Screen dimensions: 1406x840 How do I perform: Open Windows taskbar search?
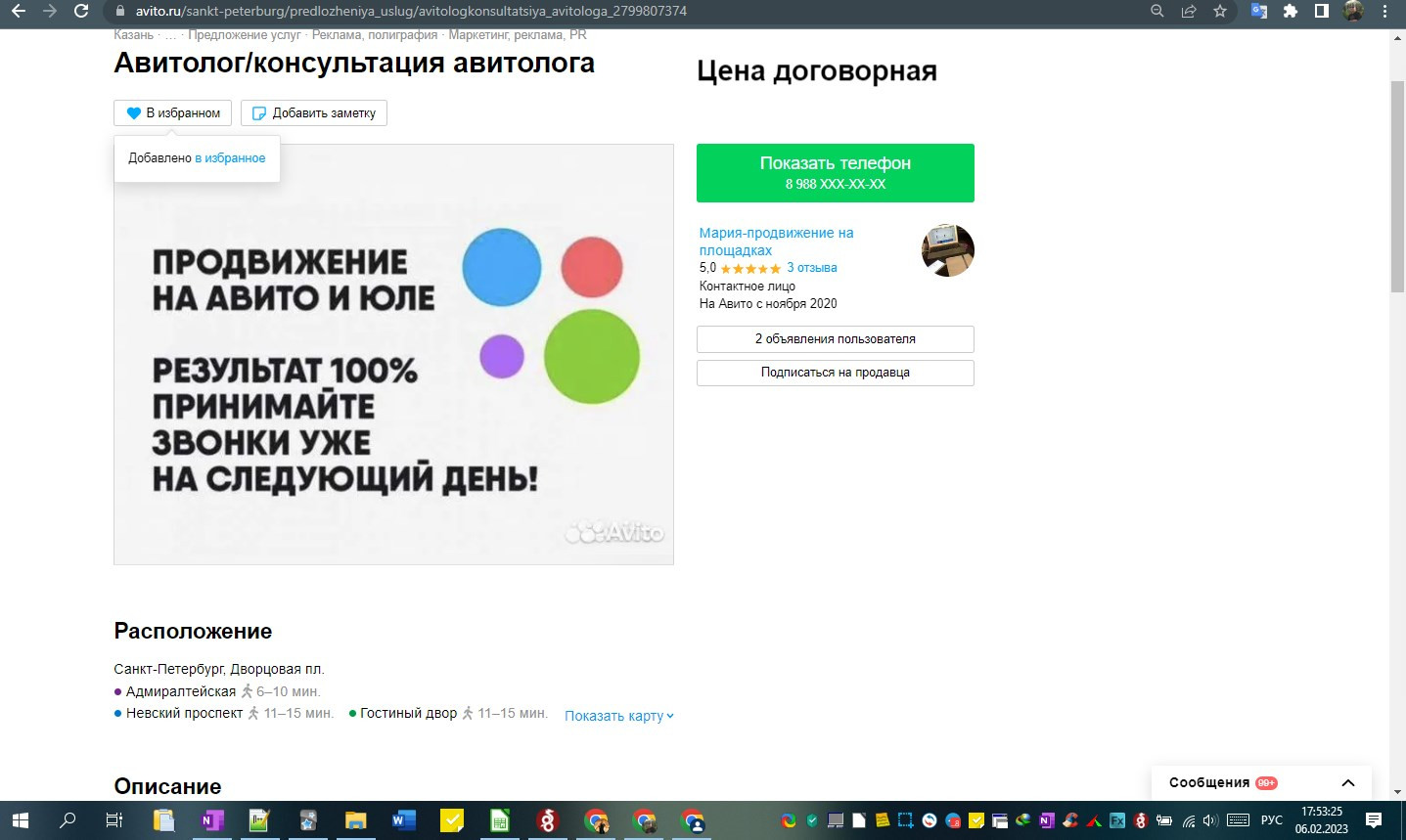coord(68,820)
